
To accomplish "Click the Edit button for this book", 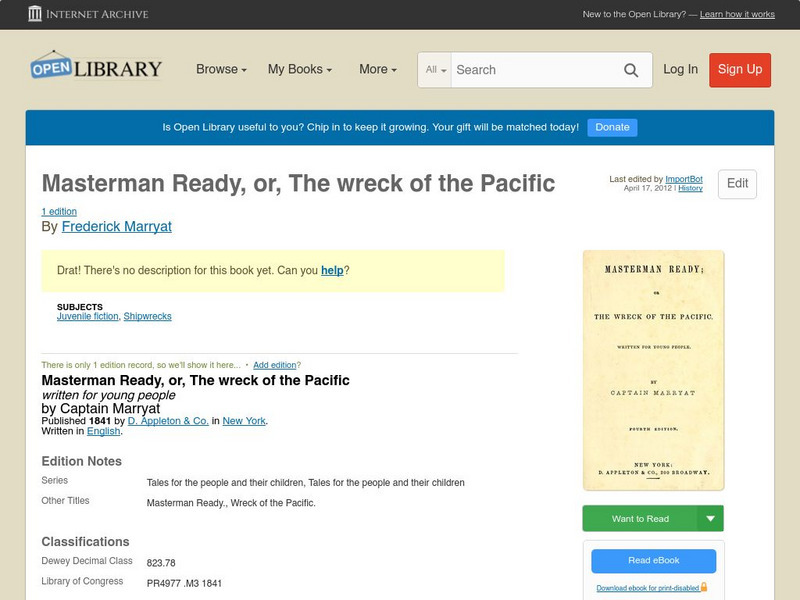I will [736, 184].
